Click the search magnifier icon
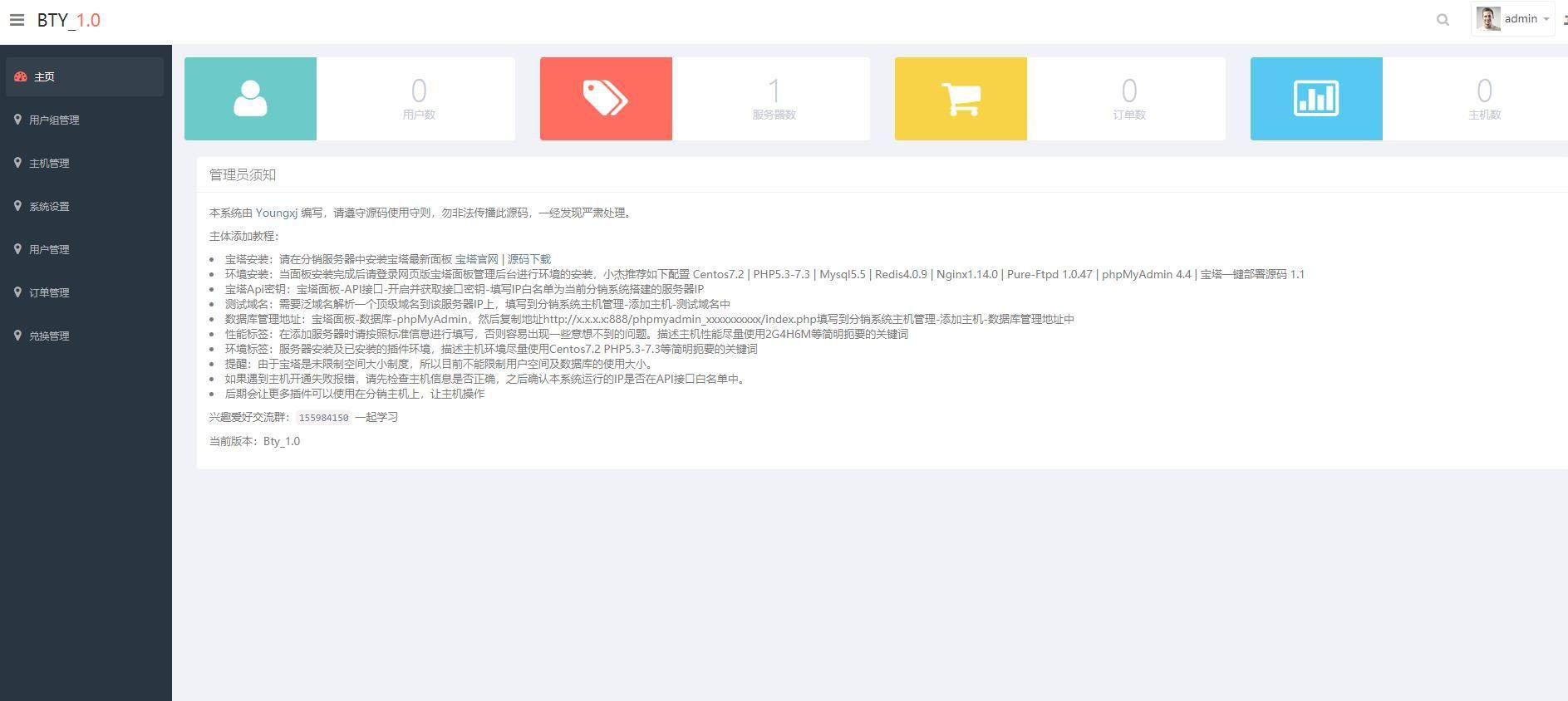The height and width of the screenshot is (701, 1568). click(1443, 20)
